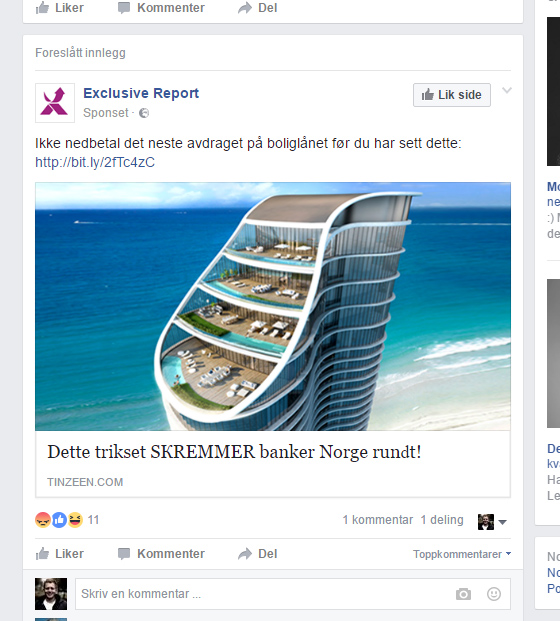Click your profile picture beside comment box

tap(51, 594)
